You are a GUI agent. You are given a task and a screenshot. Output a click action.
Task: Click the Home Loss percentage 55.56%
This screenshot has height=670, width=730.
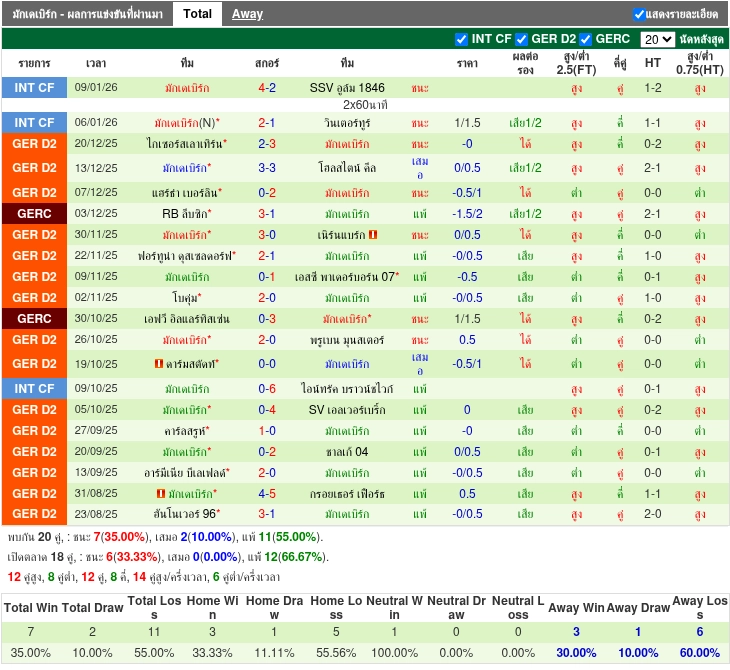[x=336, y=653]
